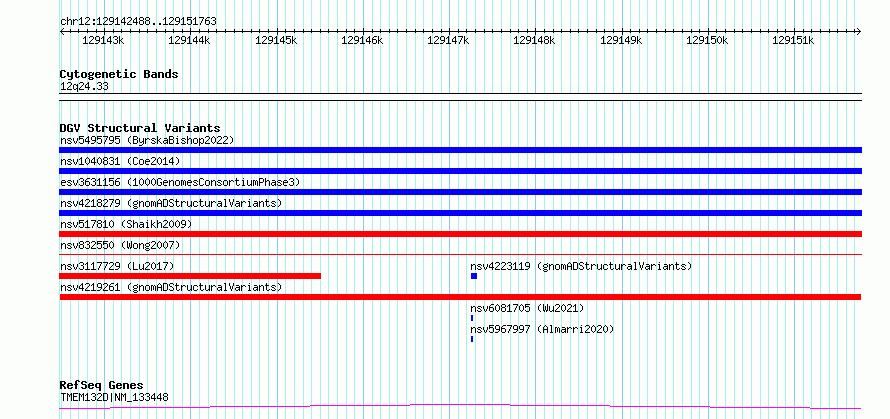Click the nsv517810 (Shaikh2009) label
This screenshot has width=890, height=419.
126,224
